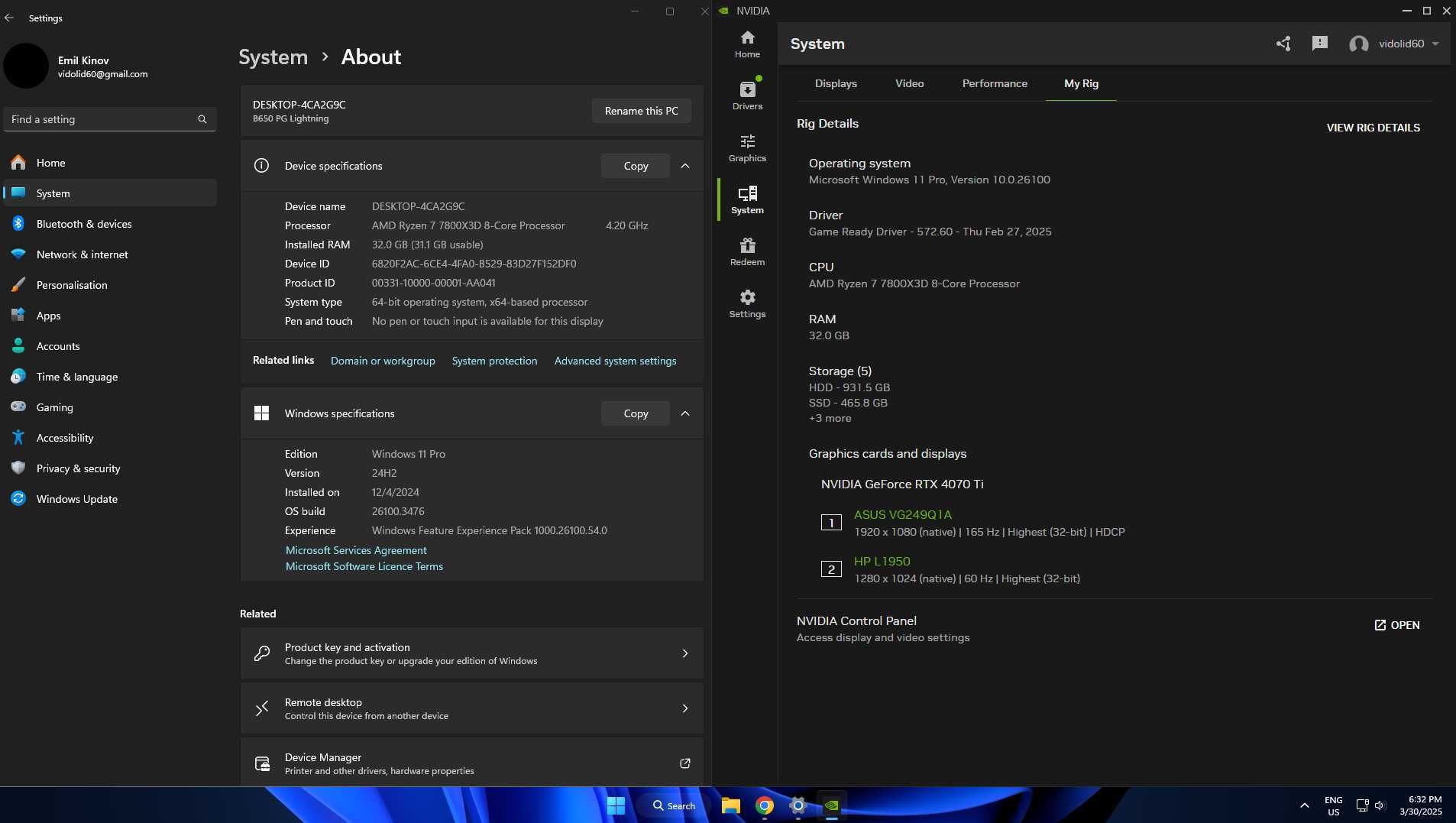Open Microsoft Software Licence Terms link
The width and height of the screenshot is (1456, 823).
click(364, 566)
